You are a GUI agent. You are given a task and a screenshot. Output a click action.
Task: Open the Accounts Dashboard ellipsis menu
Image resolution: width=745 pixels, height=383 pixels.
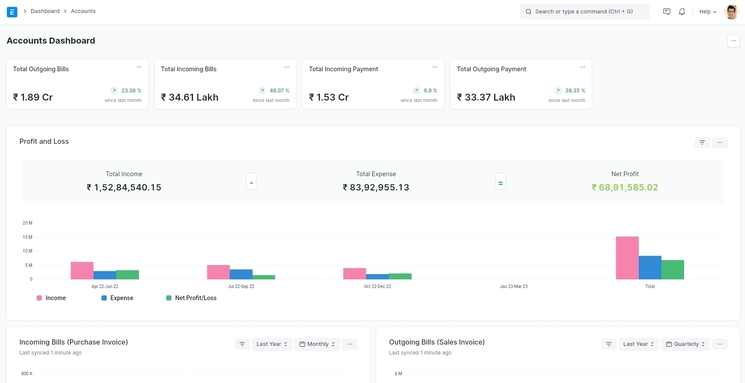tap(734, 41)
